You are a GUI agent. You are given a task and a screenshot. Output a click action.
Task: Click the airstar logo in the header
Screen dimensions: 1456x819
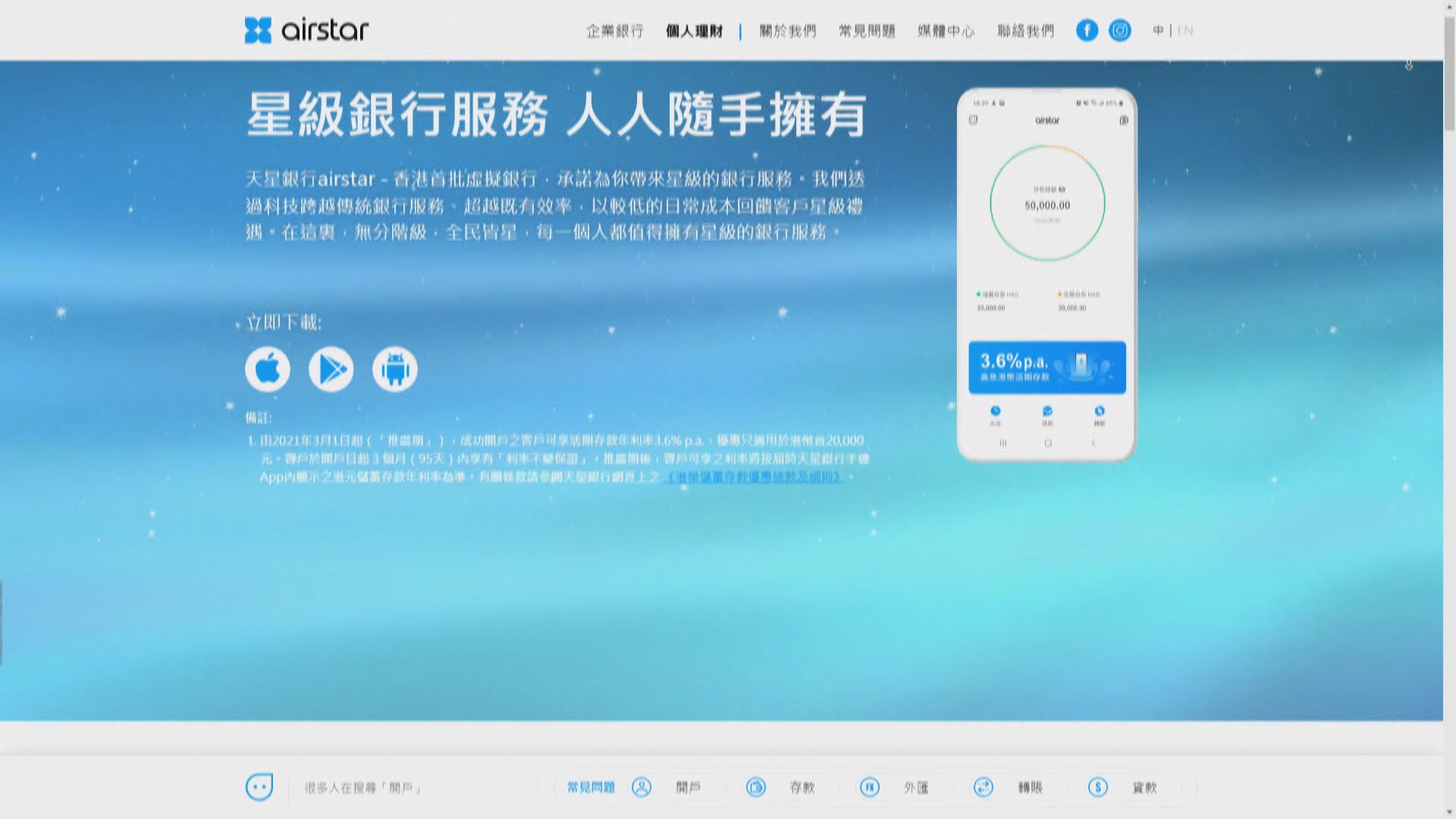pyautogui.click(x=306, y=30)
